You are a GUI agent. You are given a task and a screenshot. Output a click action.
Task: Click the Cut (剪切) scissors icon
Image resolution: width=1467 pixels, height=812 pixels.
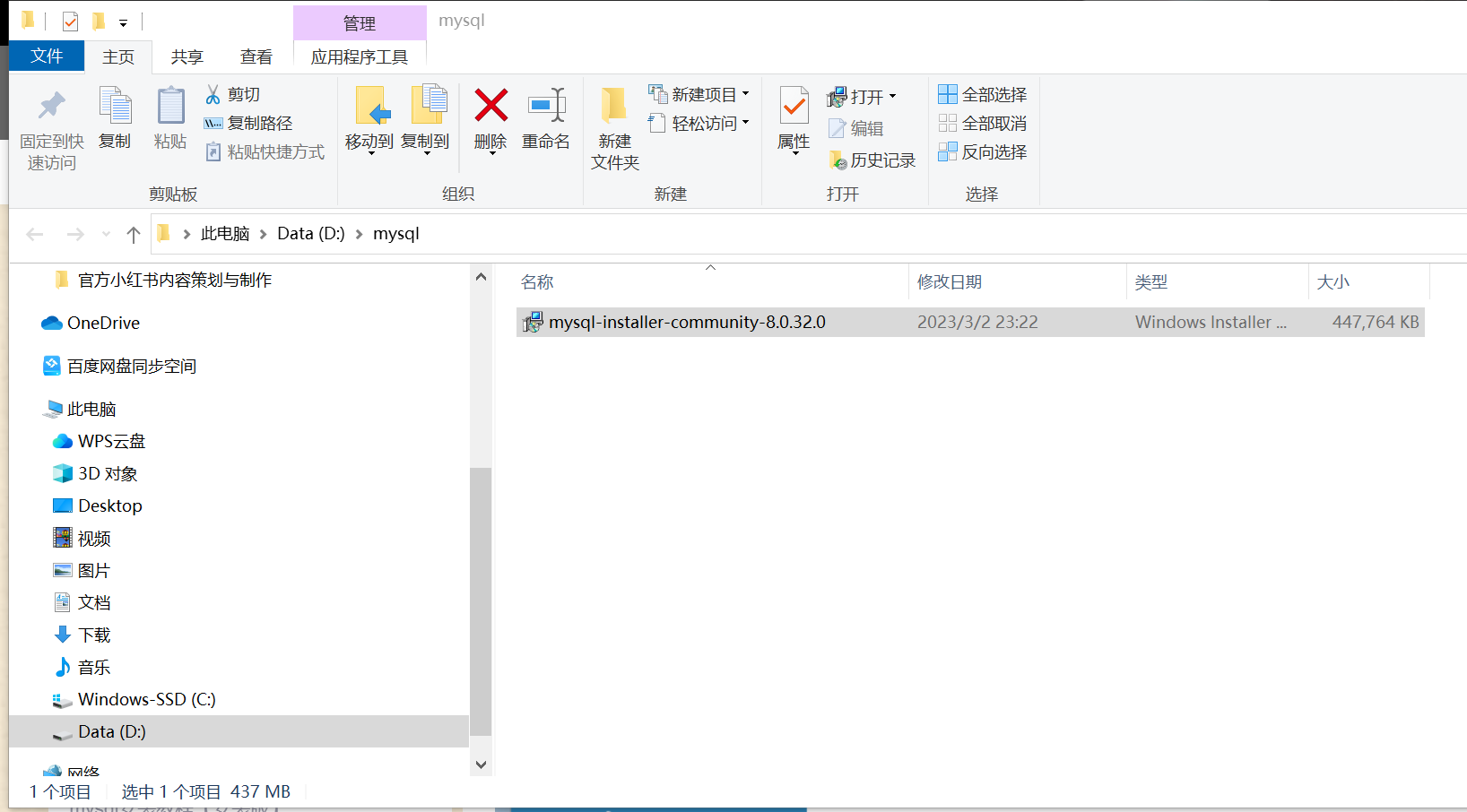tap(213, 94)
